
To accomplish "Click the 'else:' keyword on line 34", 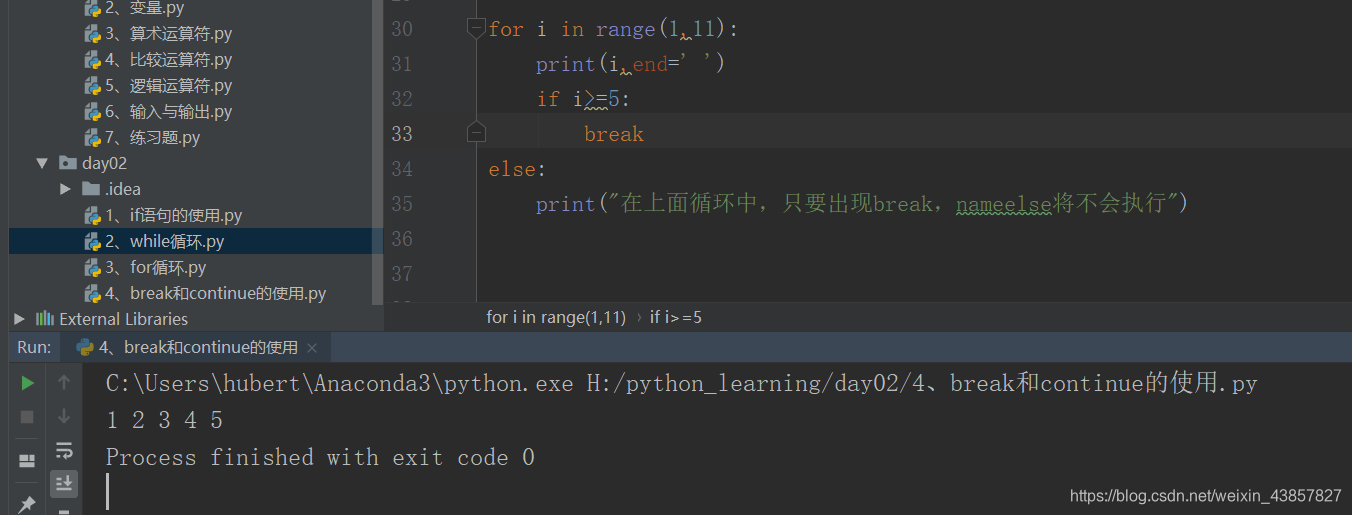I will click(517, 169).
